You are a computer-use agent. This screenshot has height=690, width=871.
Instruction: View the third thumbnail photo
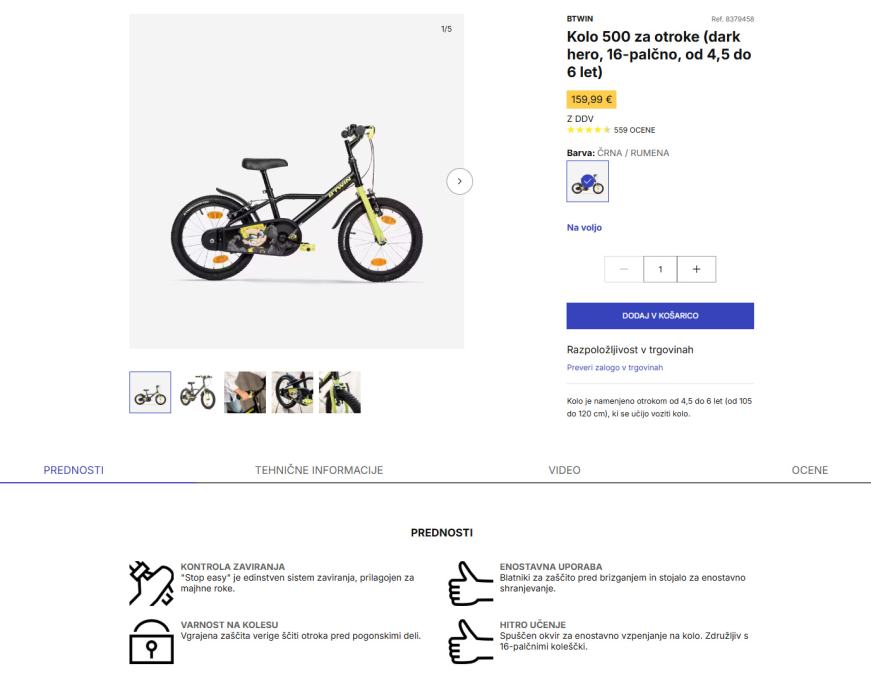click(x=245, y=392)
